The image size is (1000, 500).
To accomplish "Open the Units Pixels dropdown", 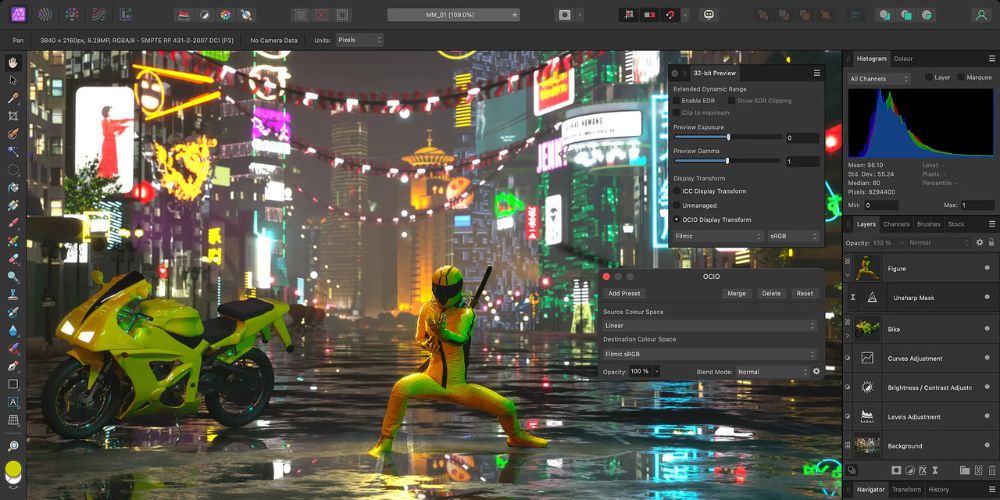I will click(360, 40).
